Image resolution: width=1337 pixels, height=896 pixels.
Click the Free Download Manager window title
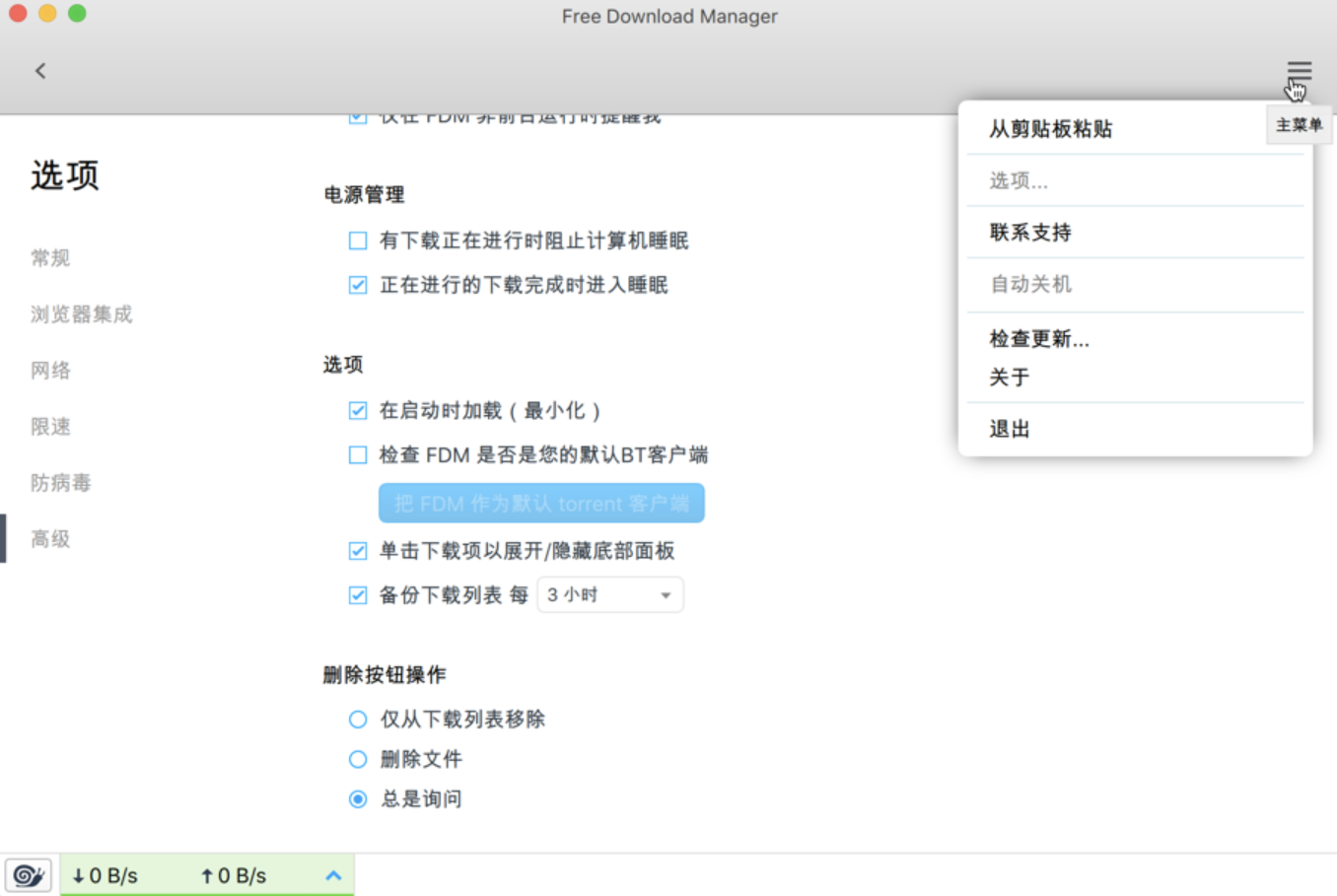(669, 16)
